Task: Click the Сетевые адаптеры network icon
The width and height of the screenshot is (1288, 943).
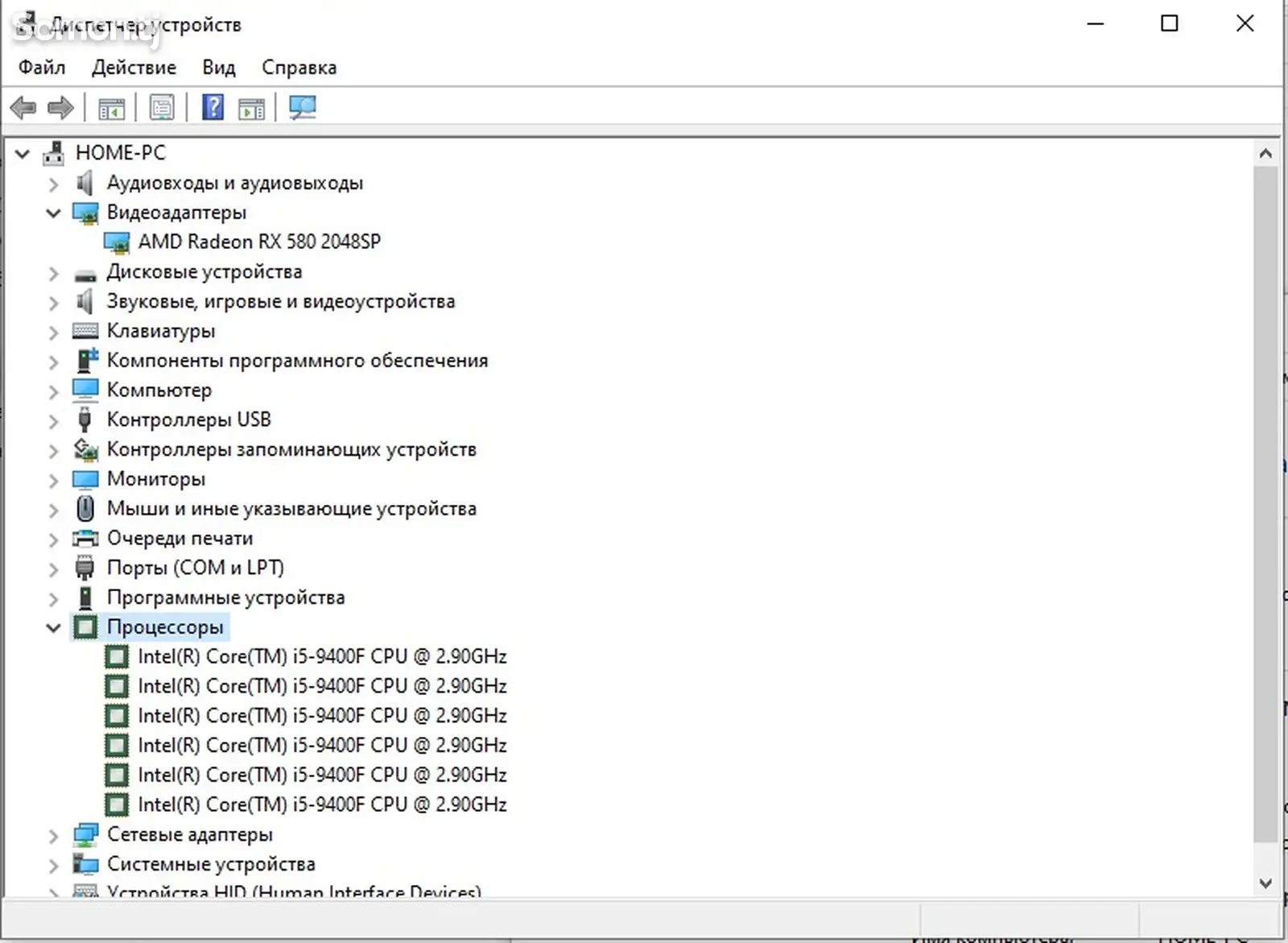Action: (85, 834)
